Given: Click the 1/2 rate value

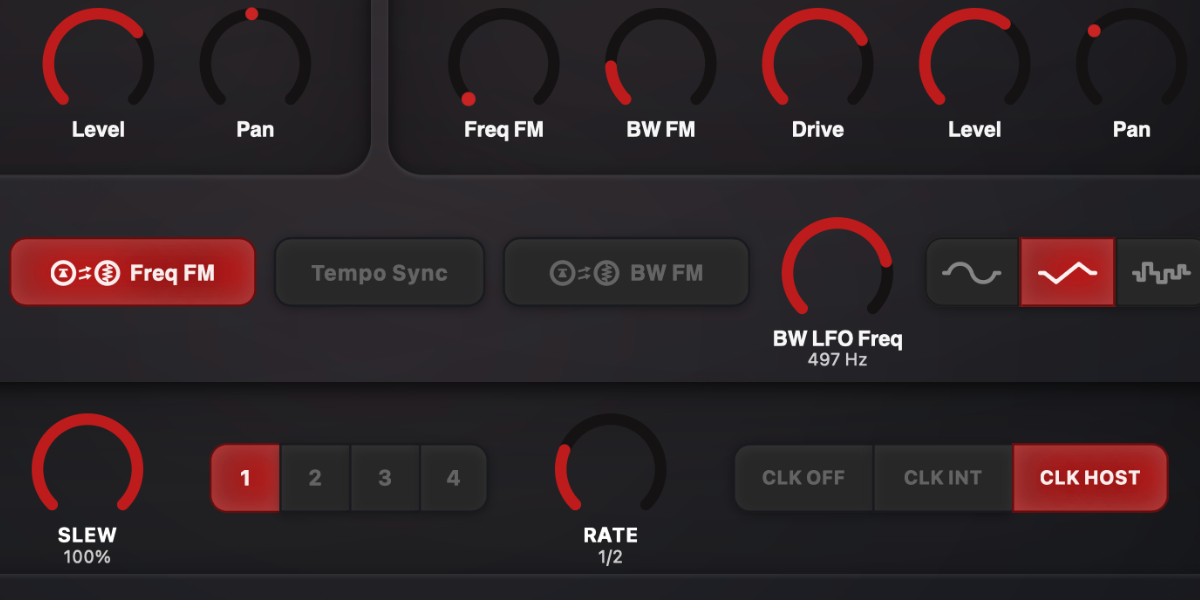Looking at the screenshot, I should coord(610,557).
